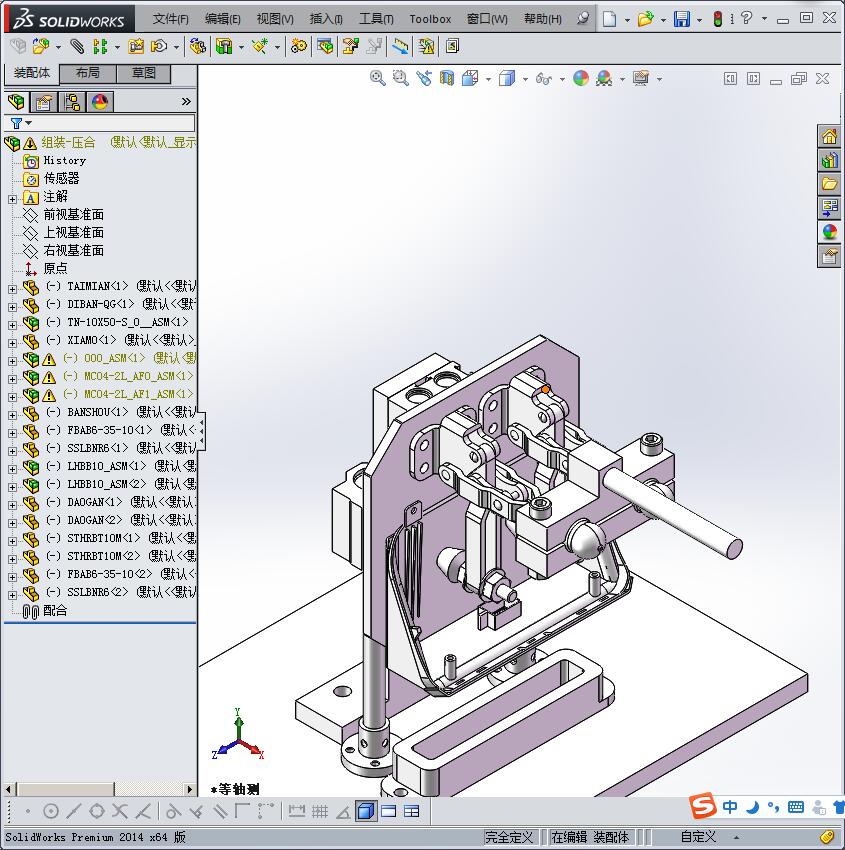This screenshot has width=845, height=850.
Task: Expand manager tabs with the double chevron
Action: point(186,101)
